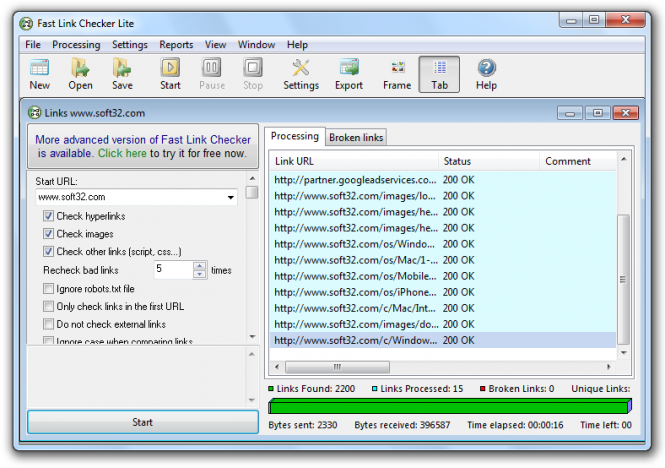
Task: Select the soft32.com/c/Mac/Int... row
Action: [x=443, y=308]
